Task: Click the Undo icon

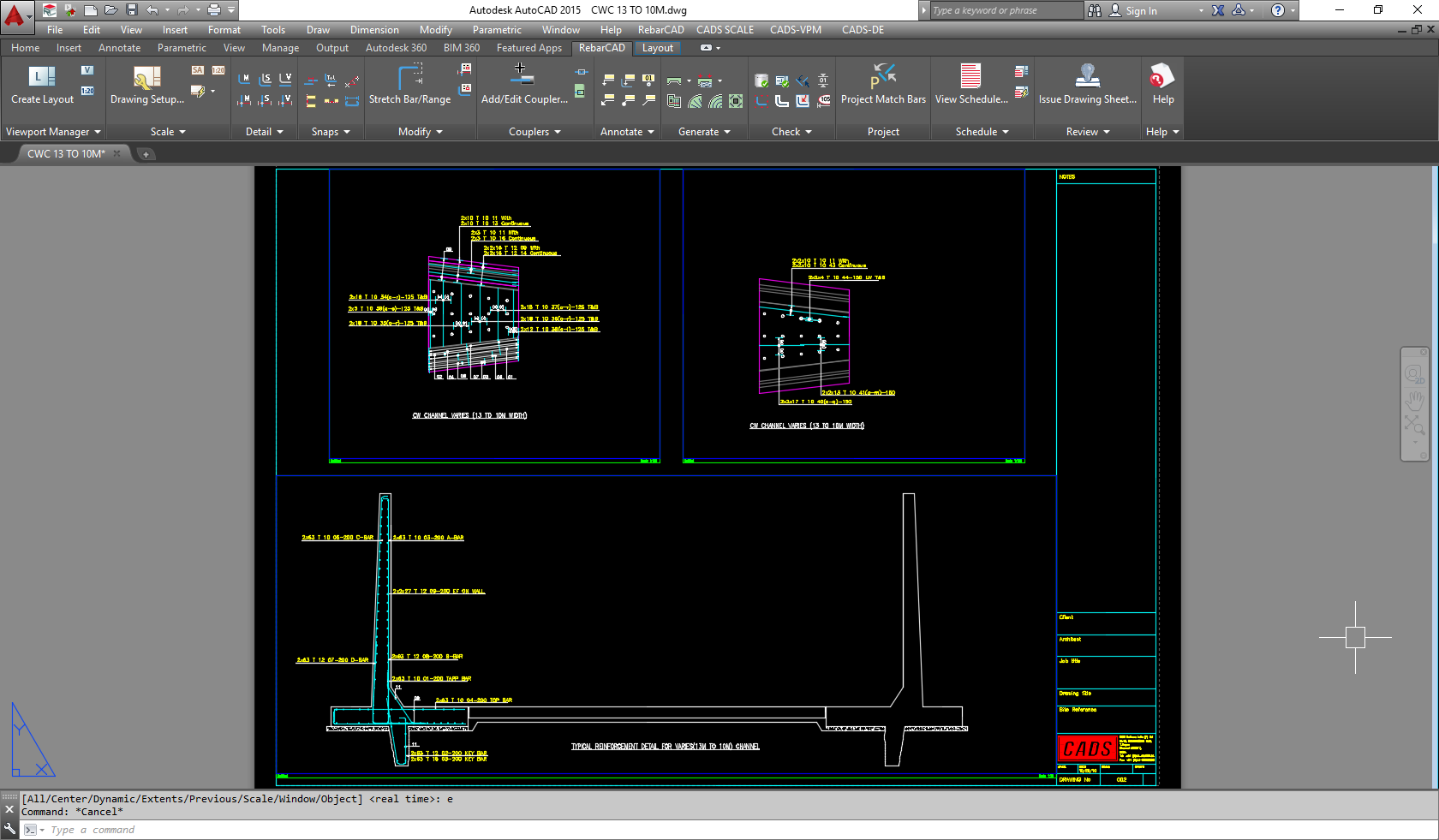Action: (151, 9)
